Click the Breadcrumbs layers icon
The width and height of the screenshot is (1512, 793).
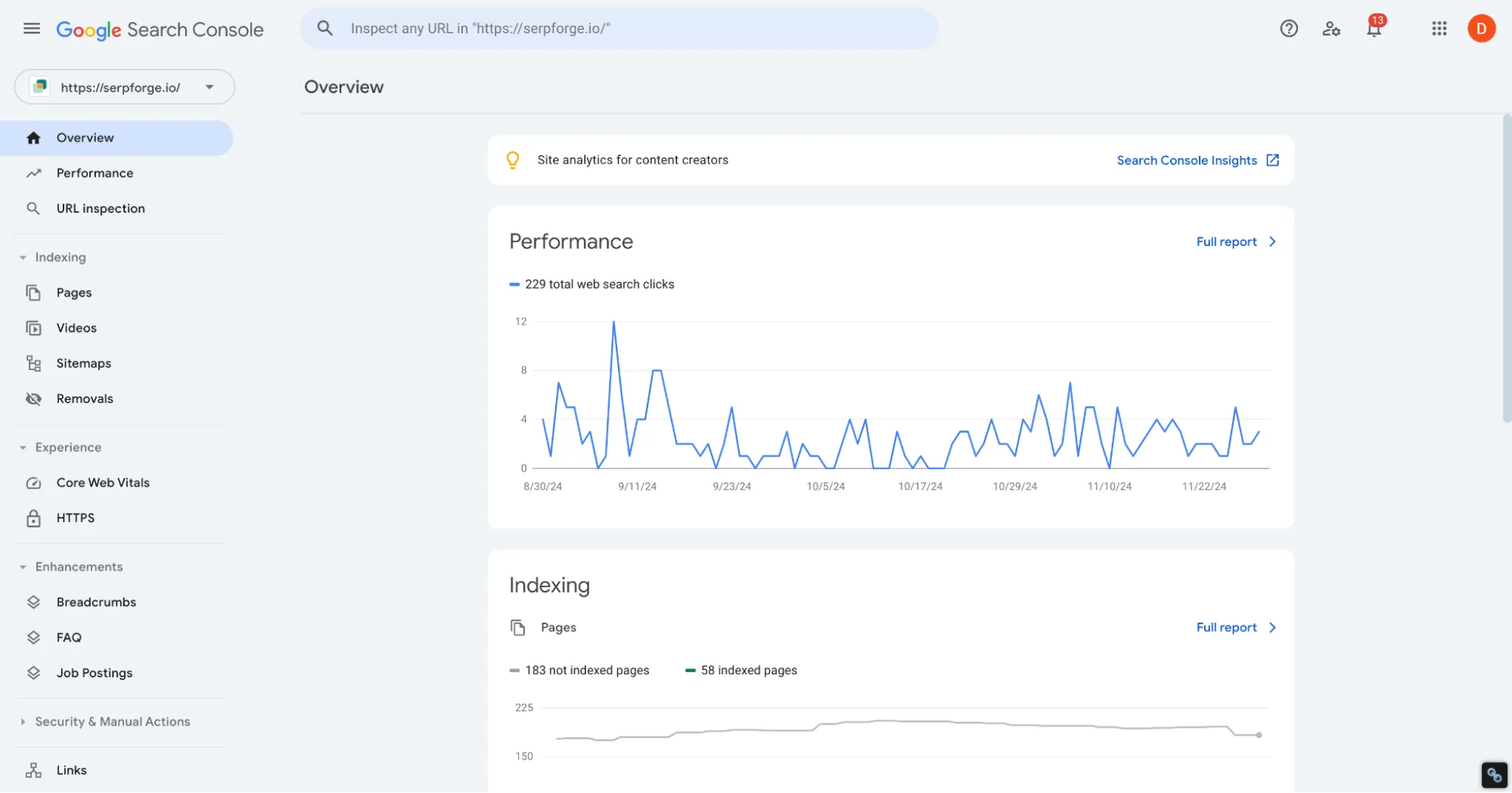click(x=33, y=602)
